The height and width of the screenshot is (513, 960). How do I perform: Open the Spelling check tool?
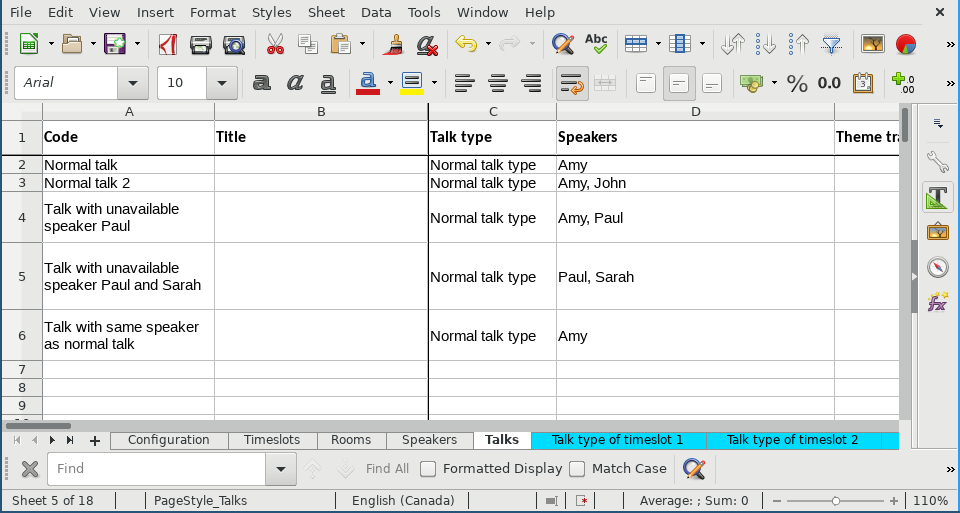tap(596, 44)
